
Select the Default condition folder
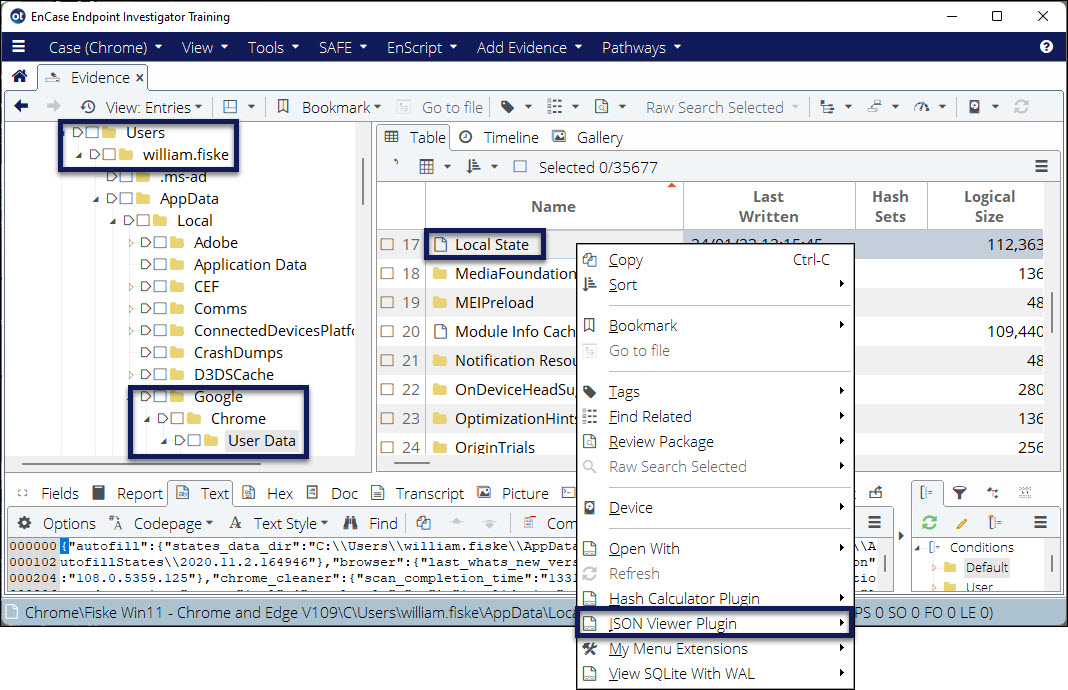pos(987,567)
